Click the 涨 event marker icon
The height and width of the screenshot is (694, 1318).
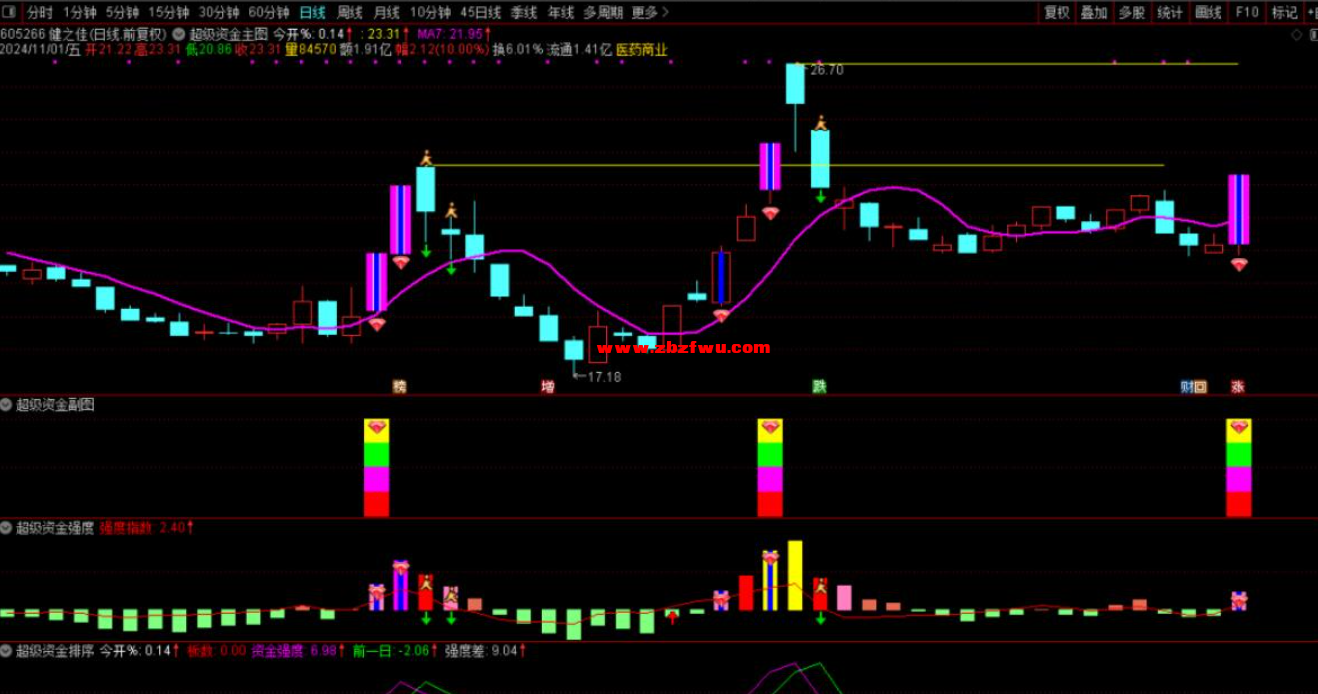click(1238, 387)
